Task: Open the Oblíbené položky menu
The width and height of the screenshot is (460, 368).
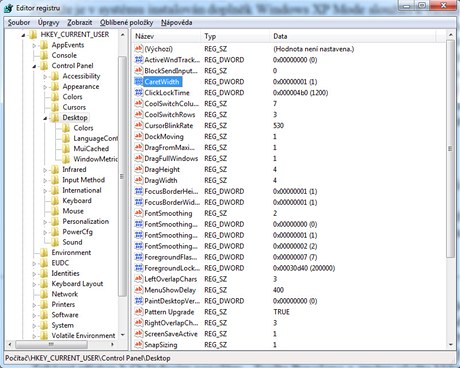Action: click(x=126, y=23)
